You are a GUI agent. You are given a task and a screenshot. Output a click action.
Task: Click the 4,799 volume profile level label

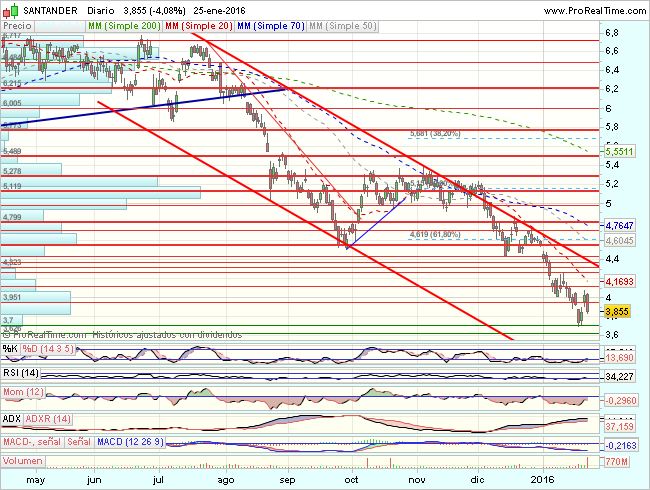coord(12,217)
